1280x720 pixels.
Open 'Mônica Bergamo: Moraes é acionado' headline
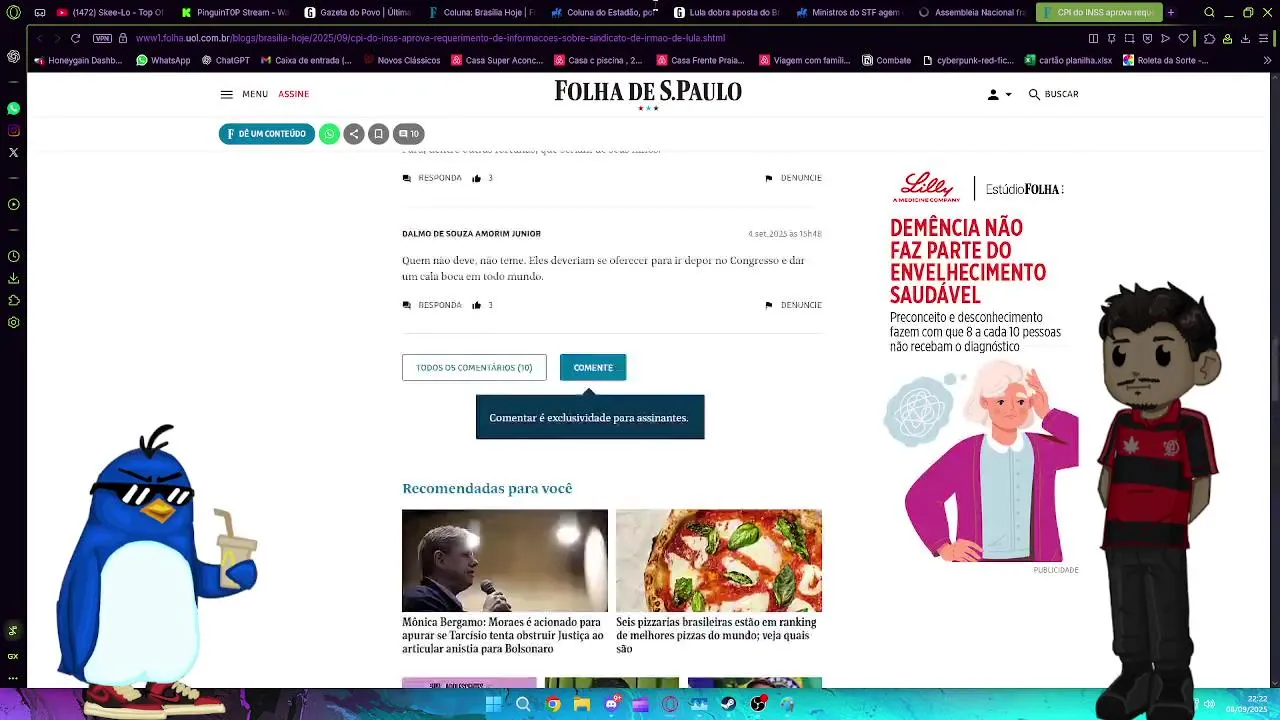click(x=503, y=635)
